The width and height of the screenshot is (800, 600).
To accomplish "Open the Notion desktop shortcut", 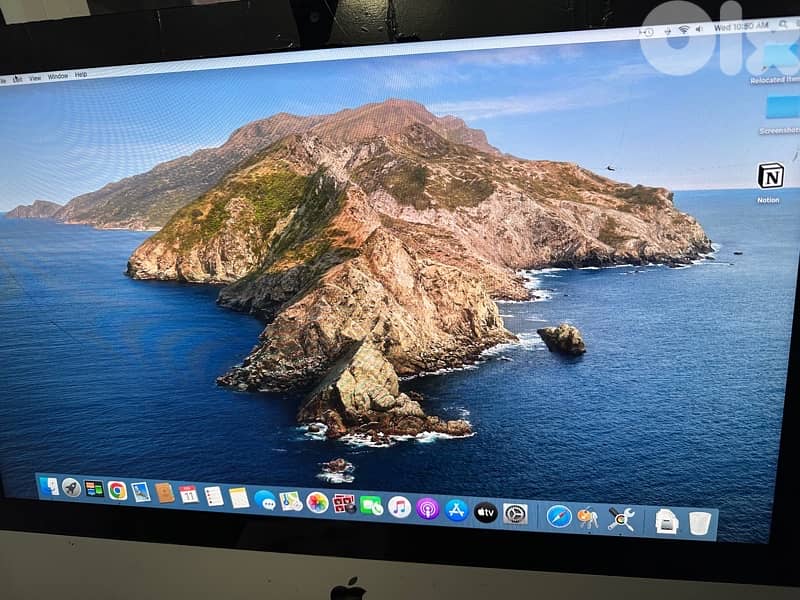I will point(770,176).
